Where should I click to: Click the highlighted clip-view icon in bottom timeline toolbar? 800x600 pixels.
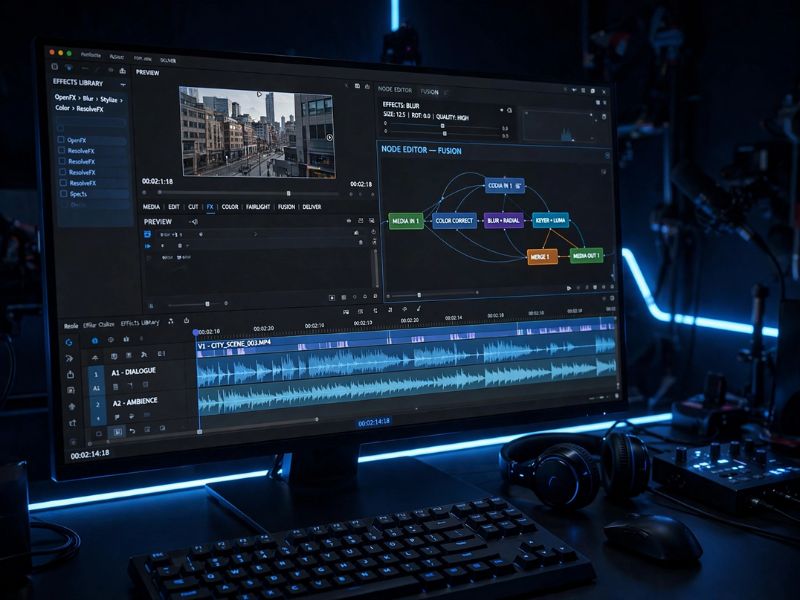coord(117,432)
